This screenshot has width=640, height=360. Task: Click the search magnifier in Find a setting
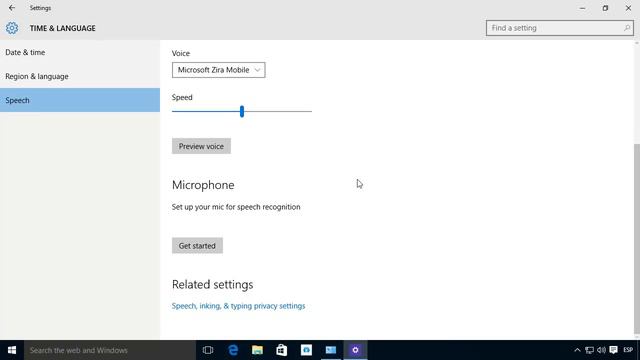627,28
